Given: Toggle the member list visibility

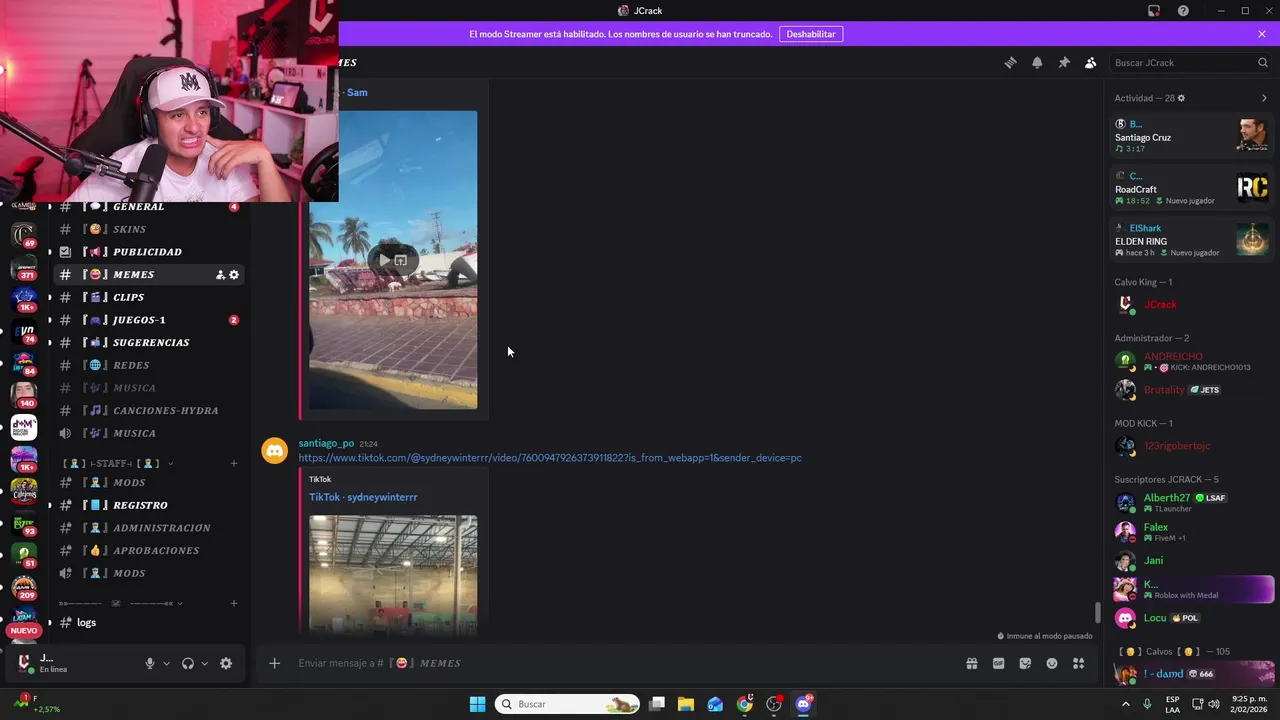Looking at the screenshot, I should tap(1091, 62).
